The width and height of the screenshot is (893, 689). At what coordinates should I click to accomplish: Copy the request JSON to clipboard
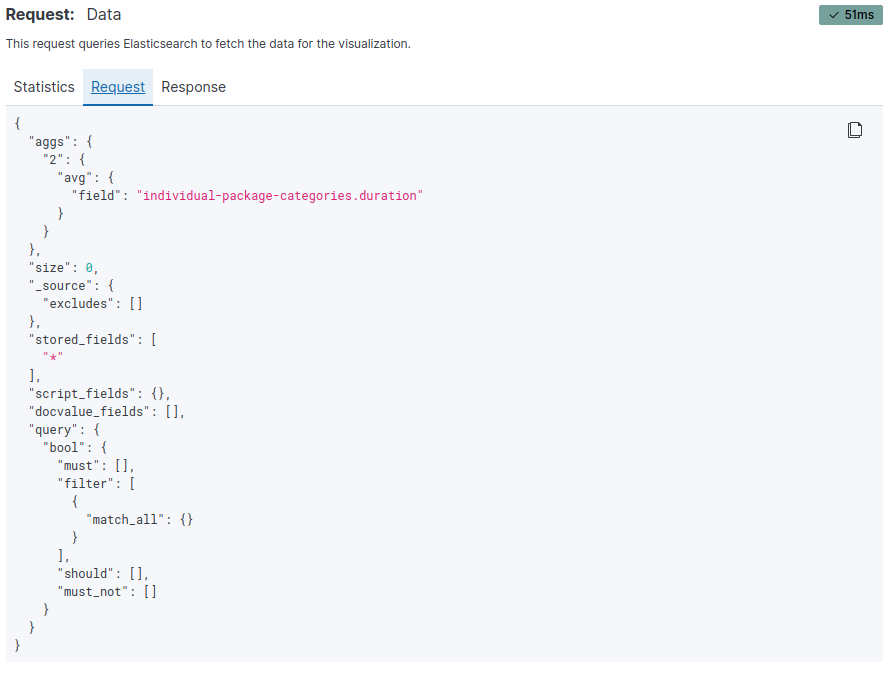[x=855, y=130]
